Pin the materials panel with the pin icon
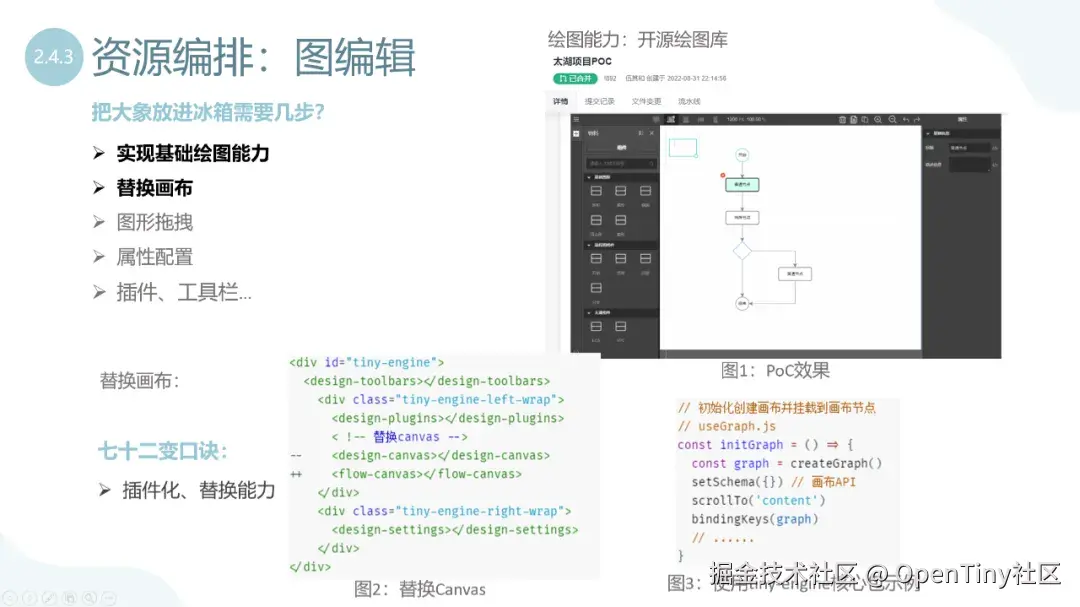Image resolution: width=1080 pixels, height=607 pixels. tap(641, 133)
